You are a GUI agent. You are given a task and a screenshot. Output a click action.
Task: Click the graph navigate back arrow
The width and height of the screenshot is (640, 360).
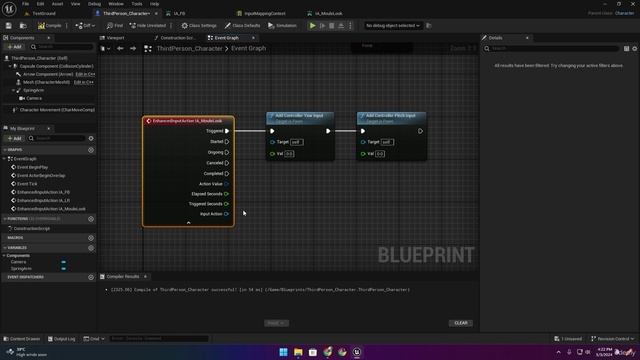tap(120, 49)
